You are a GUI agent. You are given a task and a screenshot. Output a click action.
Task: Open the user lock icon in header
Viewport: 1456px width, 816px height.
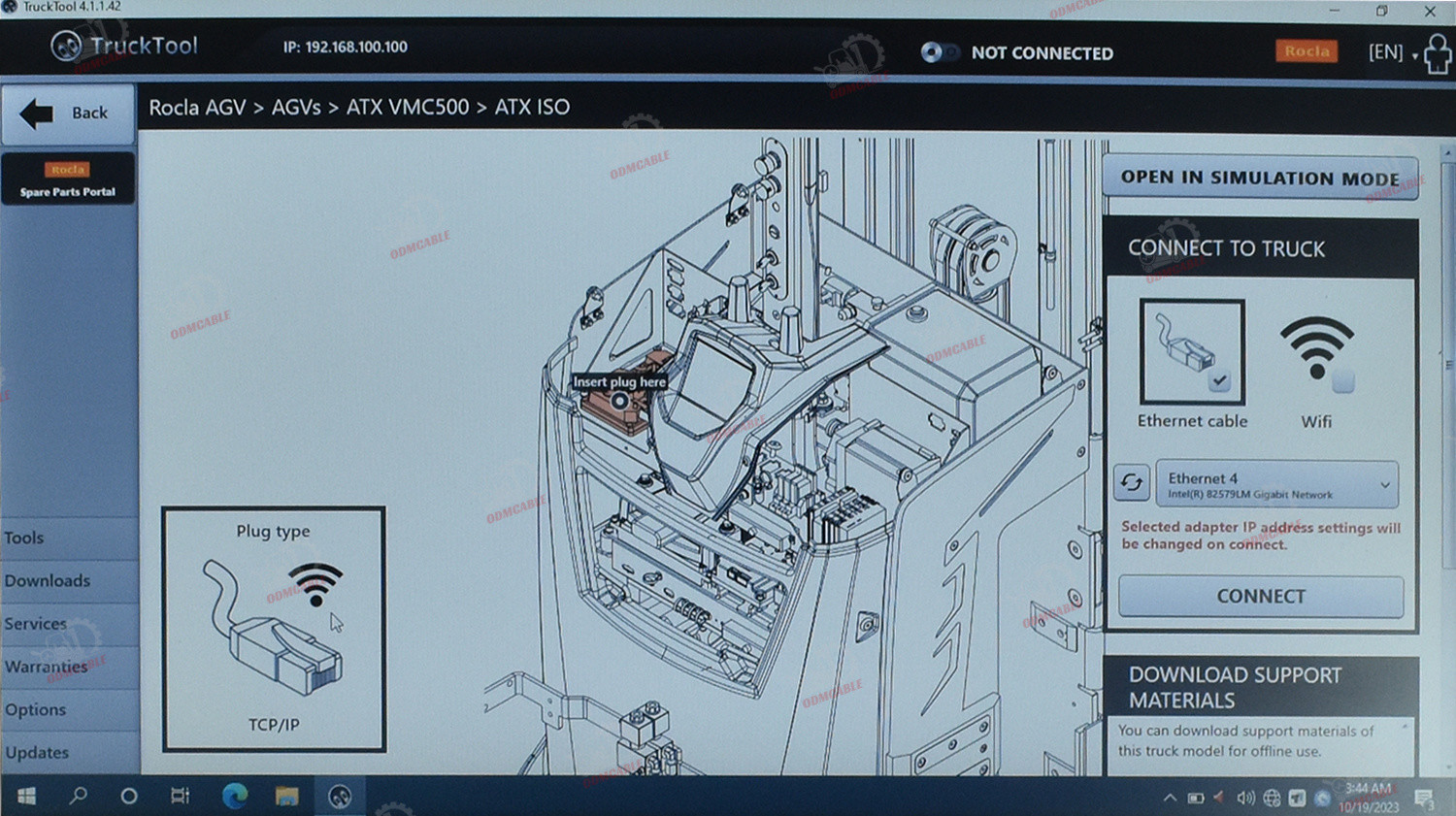pyautogui.click(x=1438, y=54)
